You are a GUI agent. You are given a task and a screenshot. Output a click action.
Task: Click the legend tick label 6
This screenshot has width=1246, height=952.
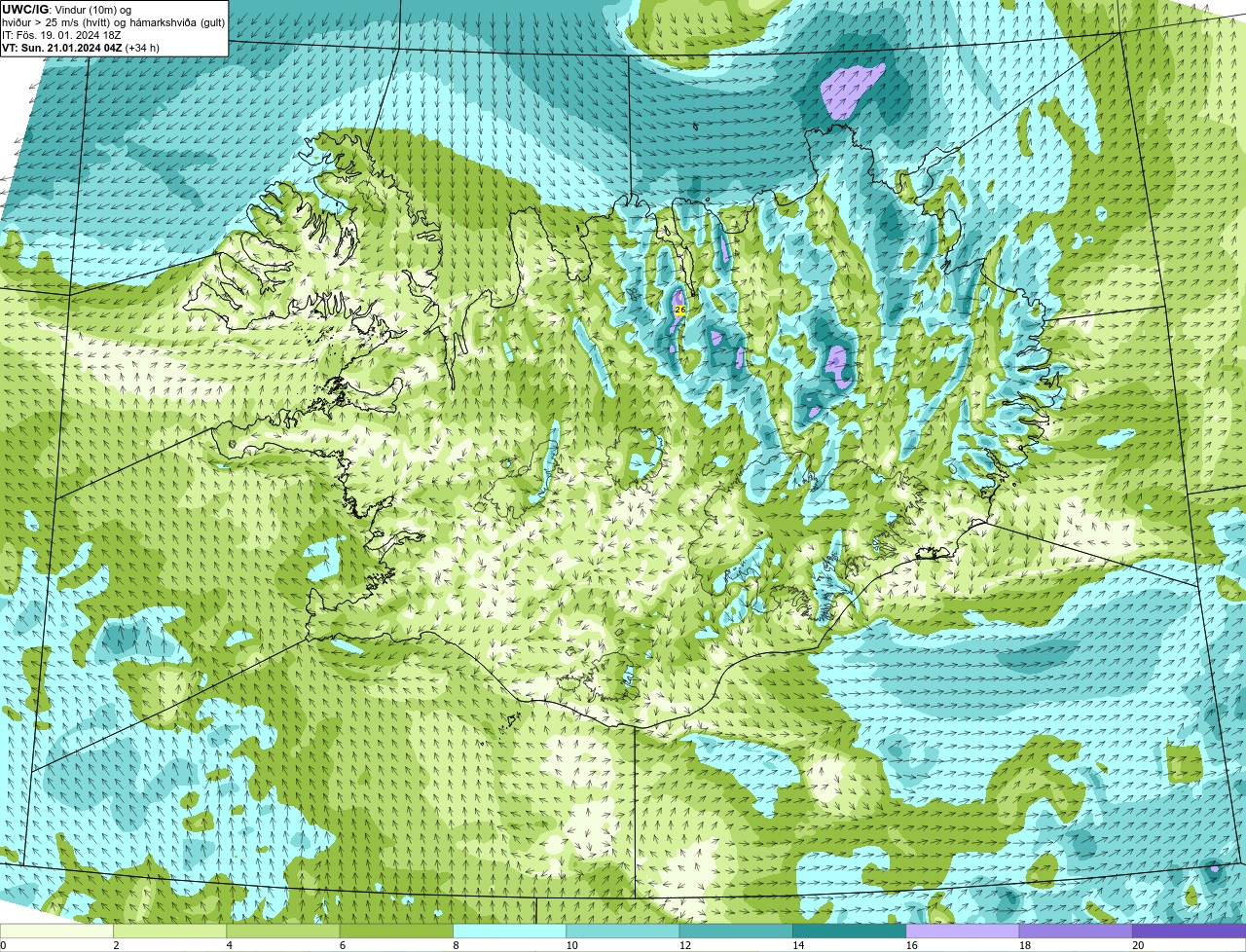342,945
